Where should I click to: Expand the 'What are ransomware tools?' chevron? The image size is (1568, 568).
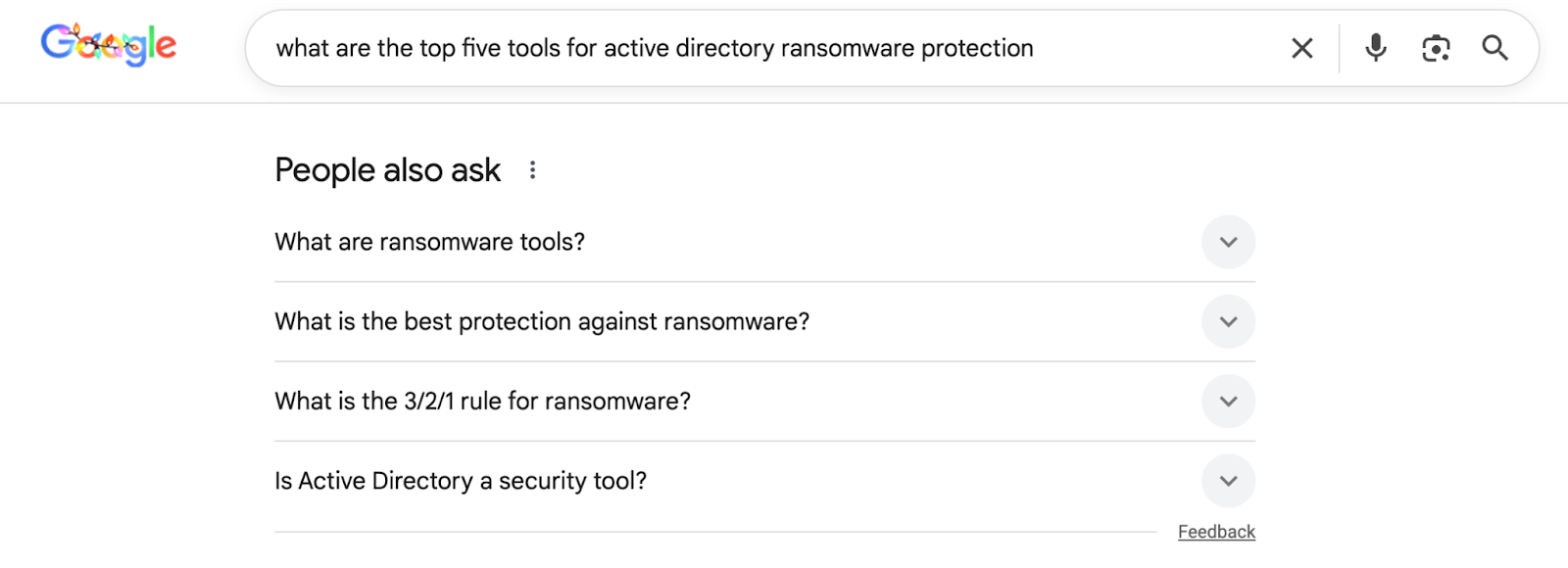tap(1228, 242)
